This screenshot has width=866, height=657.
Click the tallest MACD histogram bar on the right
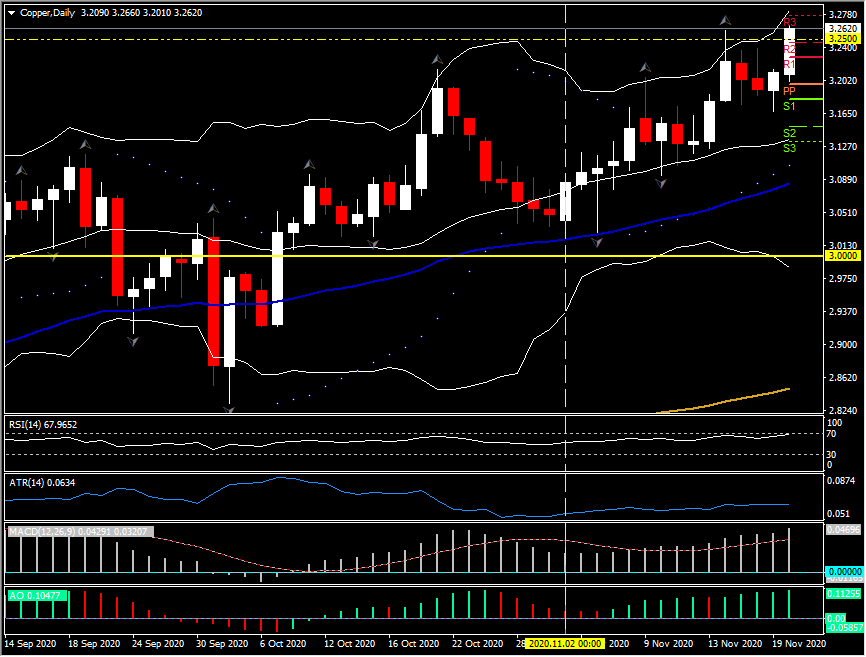790,545
